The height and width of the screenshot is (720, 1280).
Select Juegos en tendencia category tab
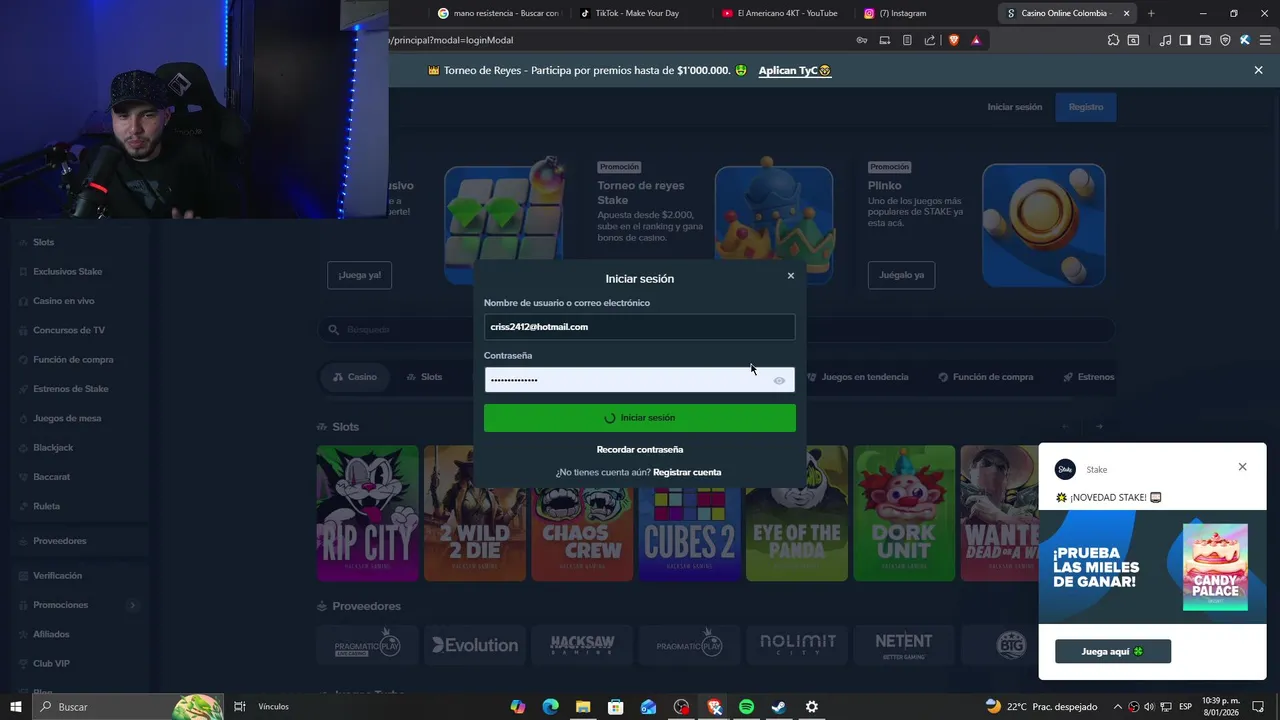tap(857, 377)
